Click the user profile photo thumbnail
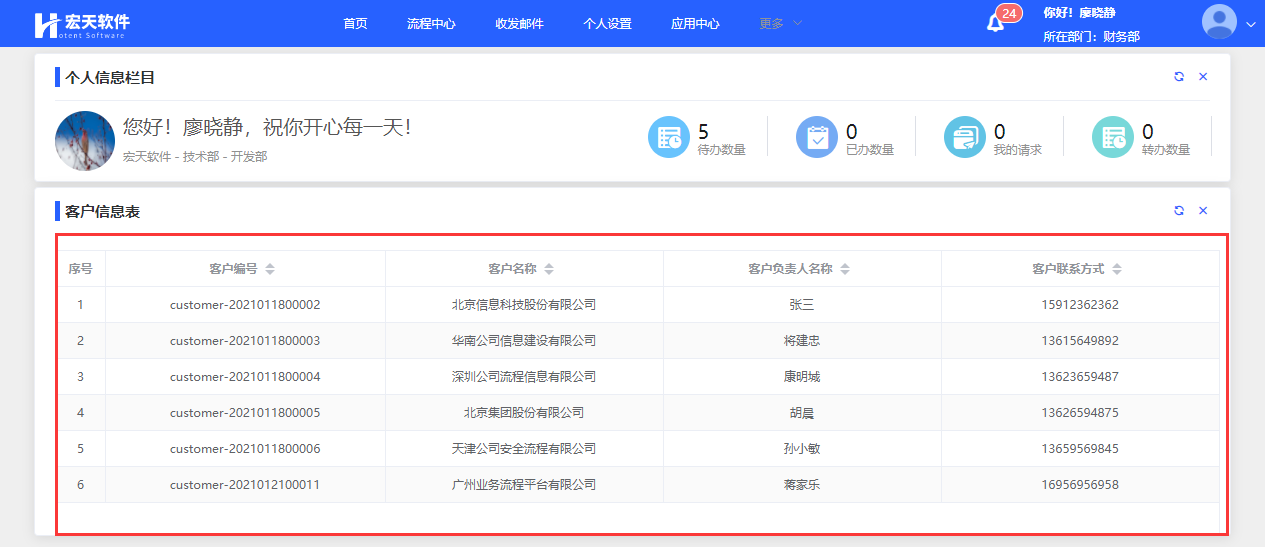 point(85,141)
